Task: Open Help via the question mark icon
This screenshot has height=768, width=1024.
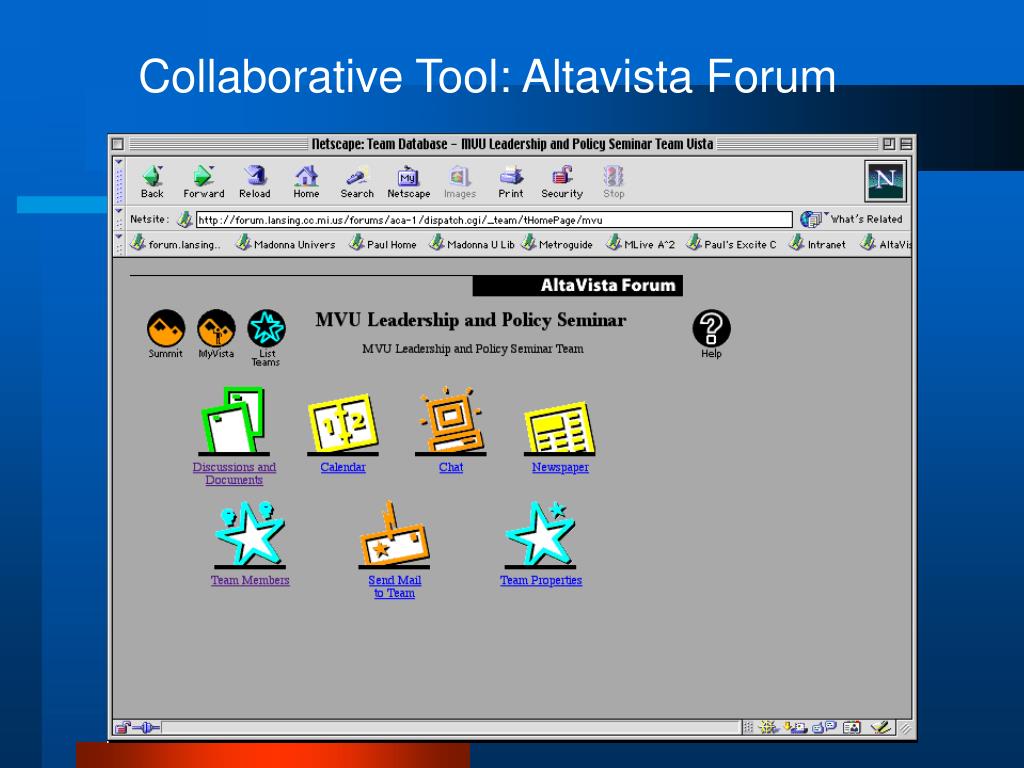Action: [711, 328]
